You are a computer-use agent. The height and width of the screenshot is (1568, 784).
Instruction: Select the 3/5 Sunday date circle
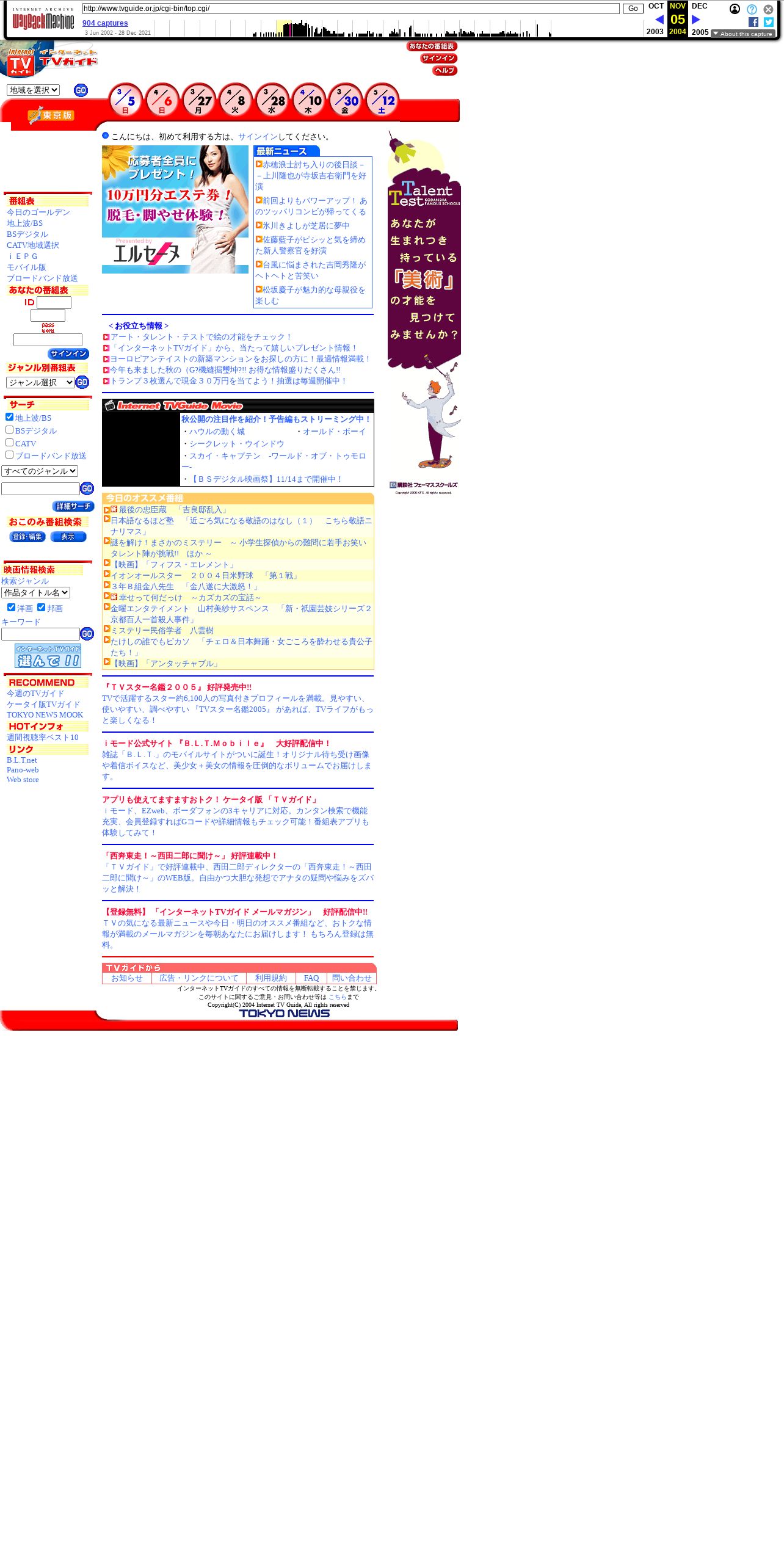click(x=126, y=100)
